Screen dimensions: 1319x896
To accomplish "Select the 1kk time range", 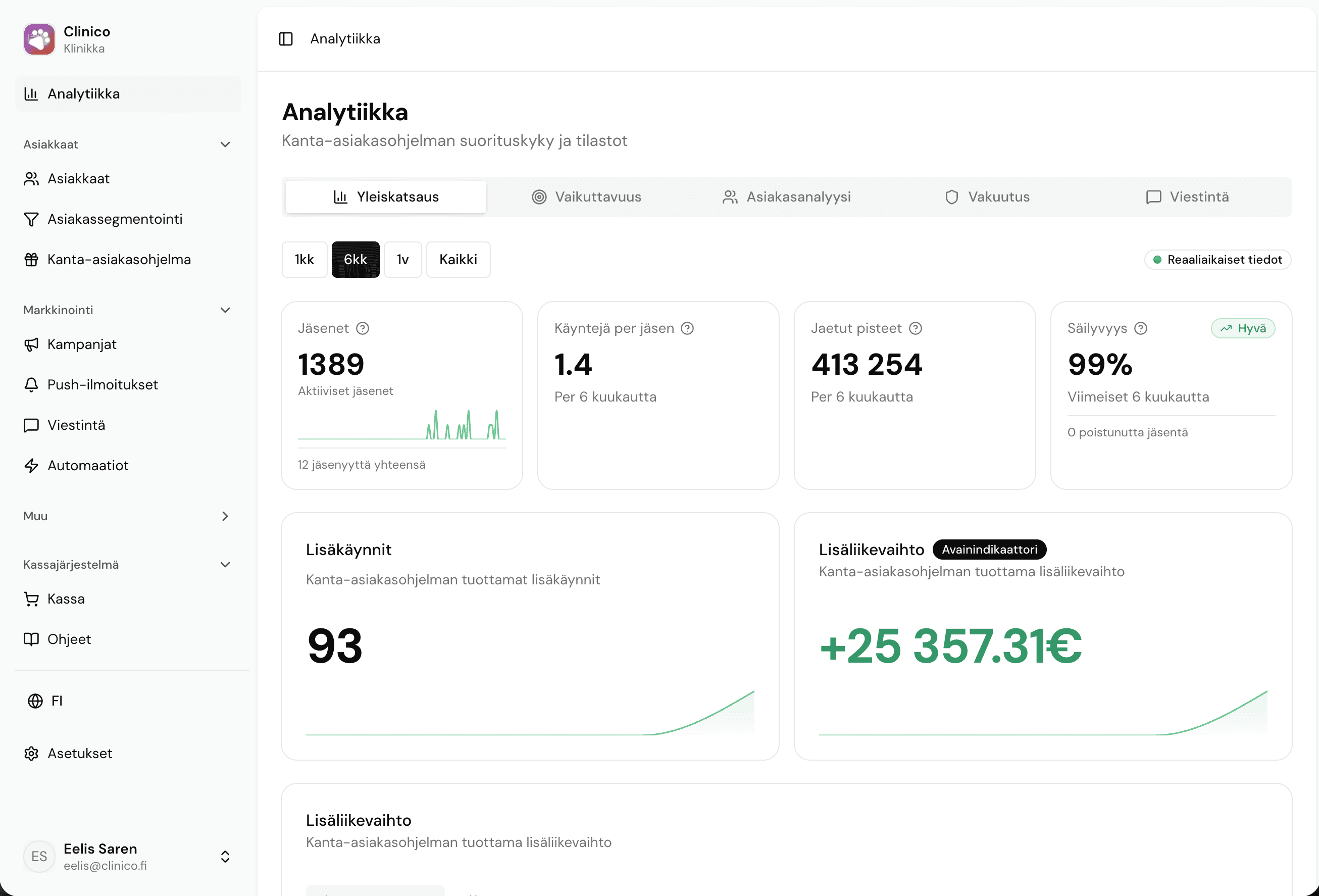I will (x=304, y=260).
